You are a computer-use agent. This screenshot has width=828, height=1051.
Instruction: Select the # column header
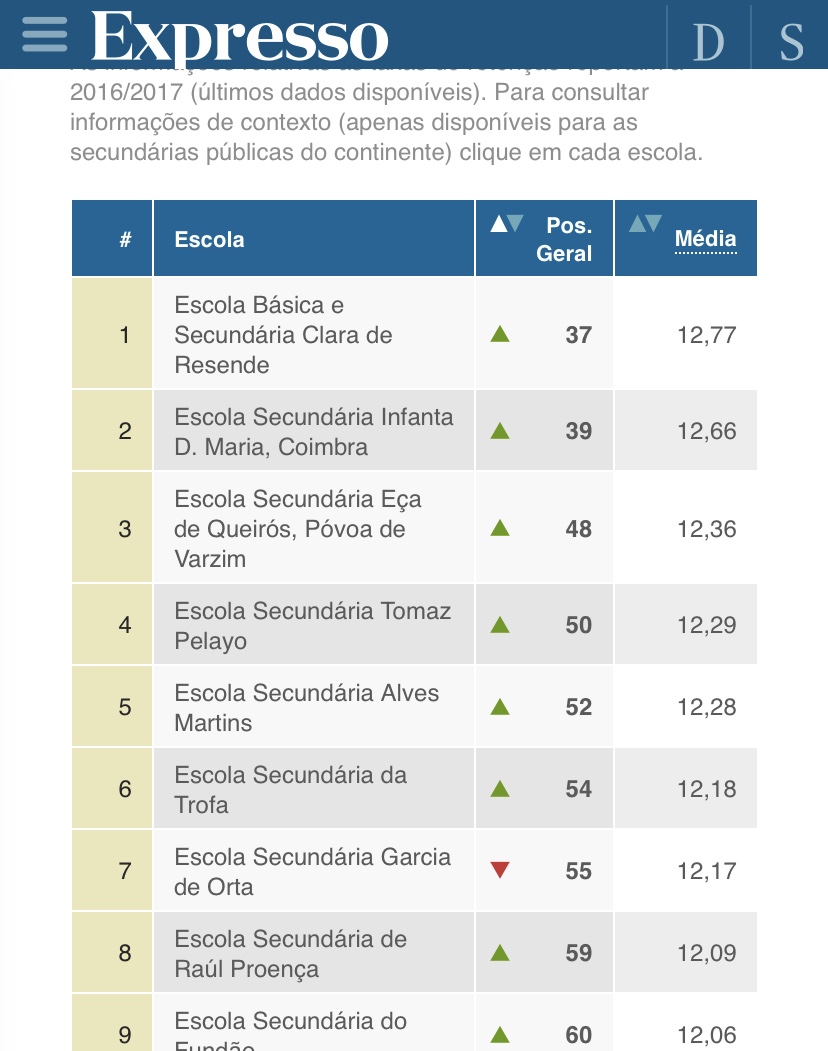coord(125,239)
